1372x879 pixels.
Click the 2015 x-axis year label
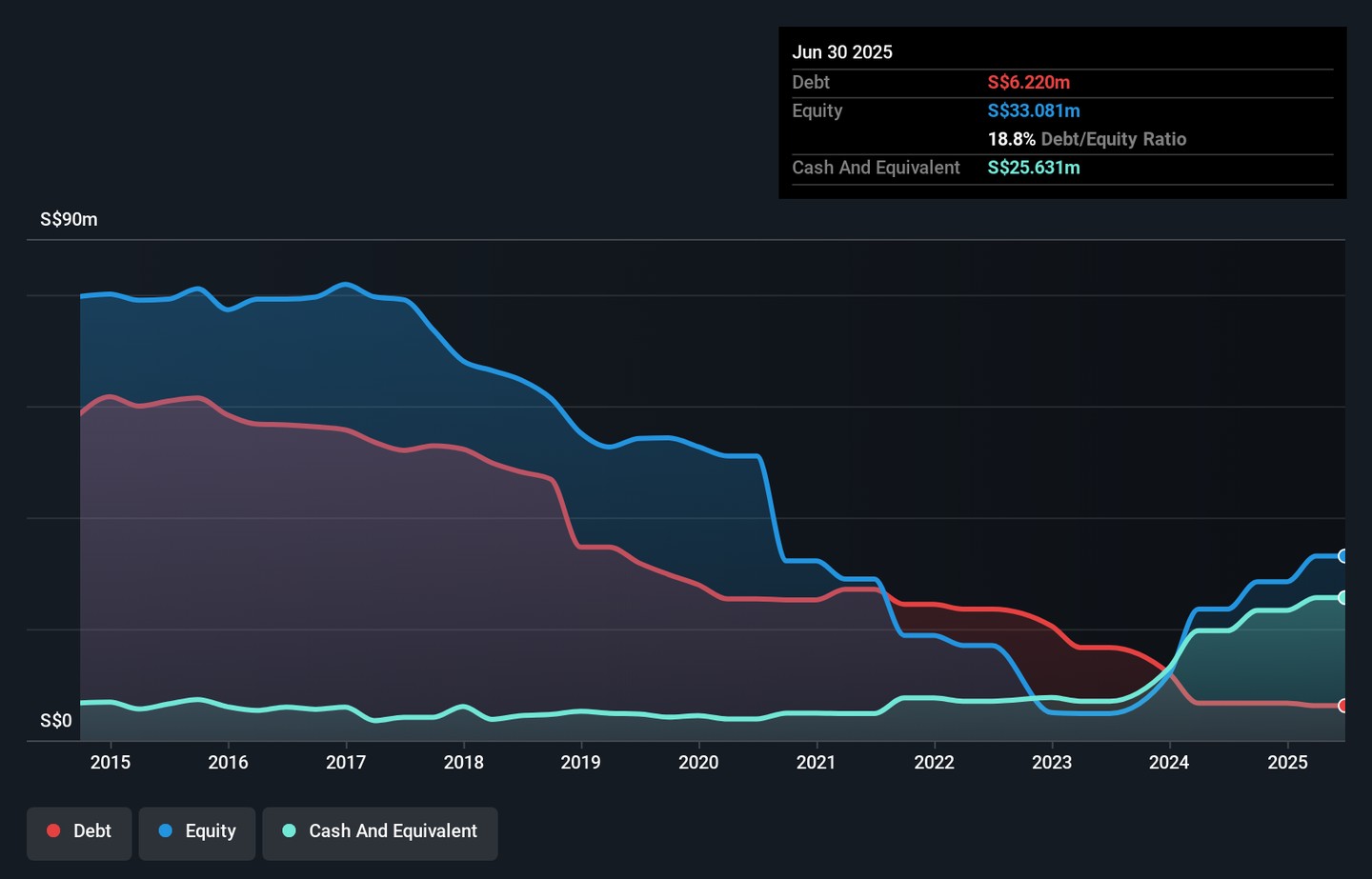point(111,762)
